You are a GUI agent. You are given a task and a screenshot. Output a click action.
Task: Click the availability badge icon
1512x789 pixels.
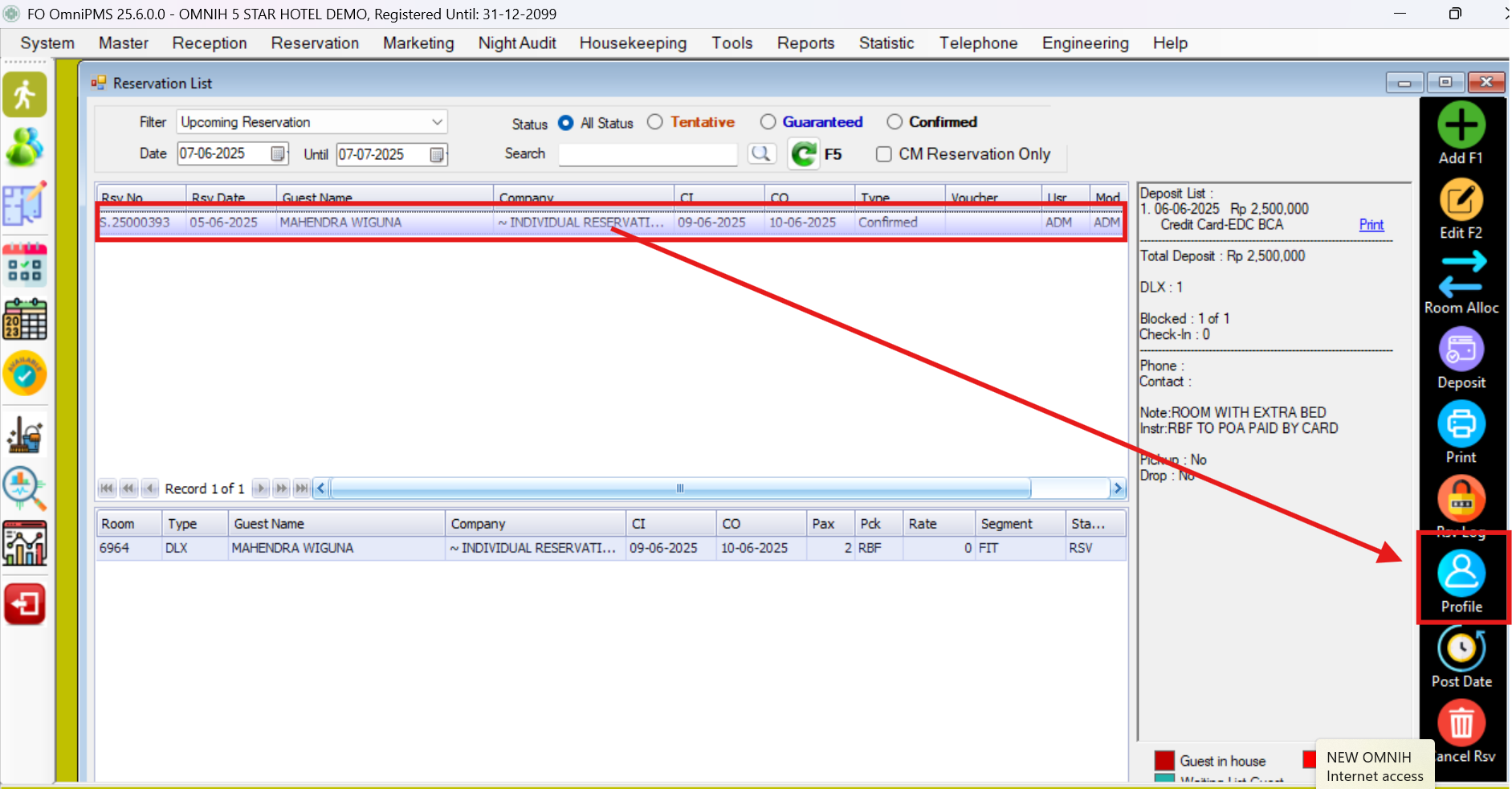[25, 374]
